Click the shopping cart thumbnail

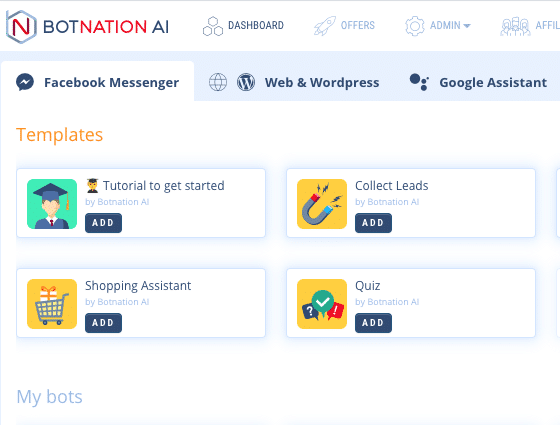click(x=52, y=304)
